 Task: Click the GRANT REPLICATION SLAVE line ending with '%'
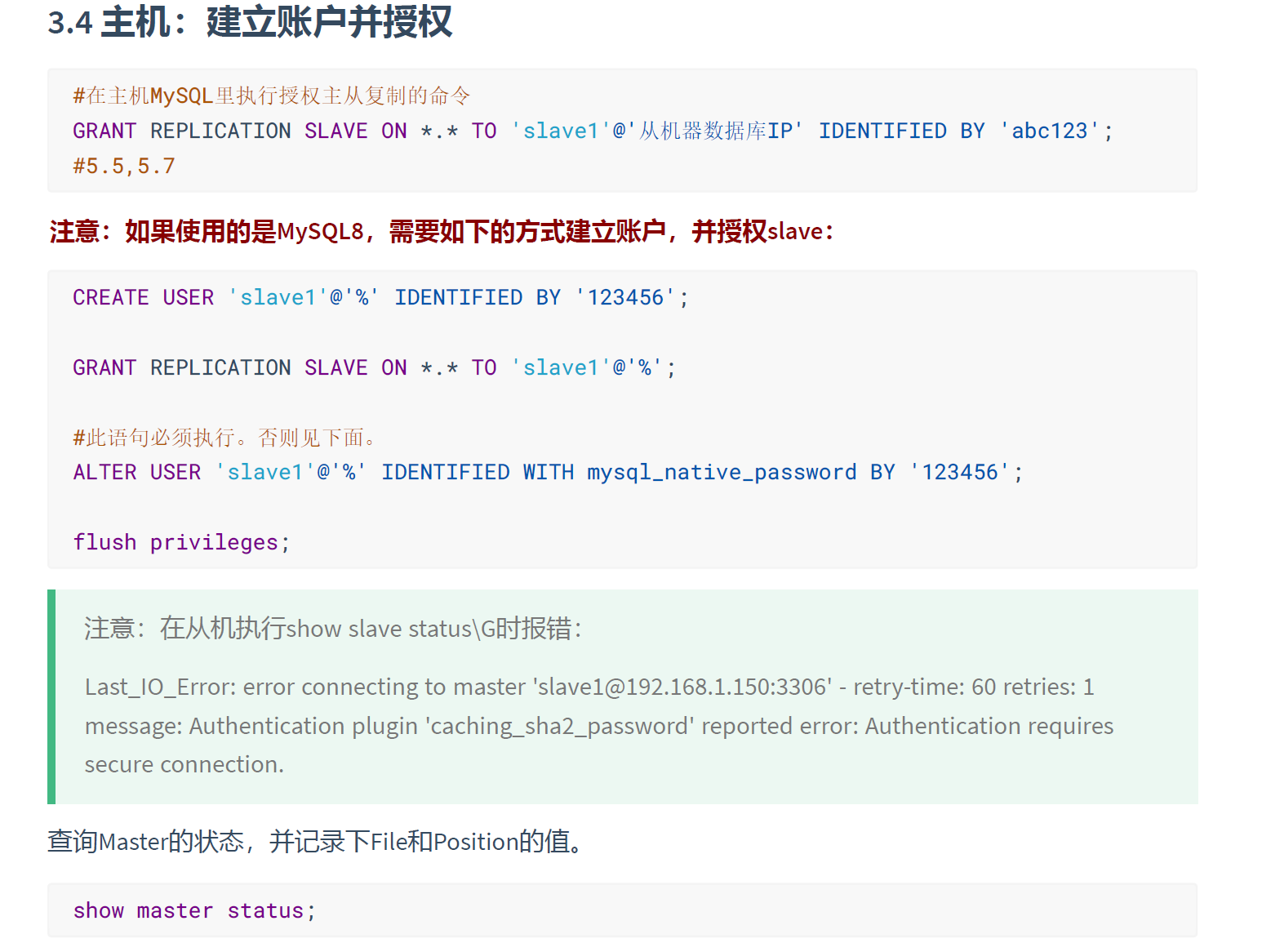tap(374, 367)
